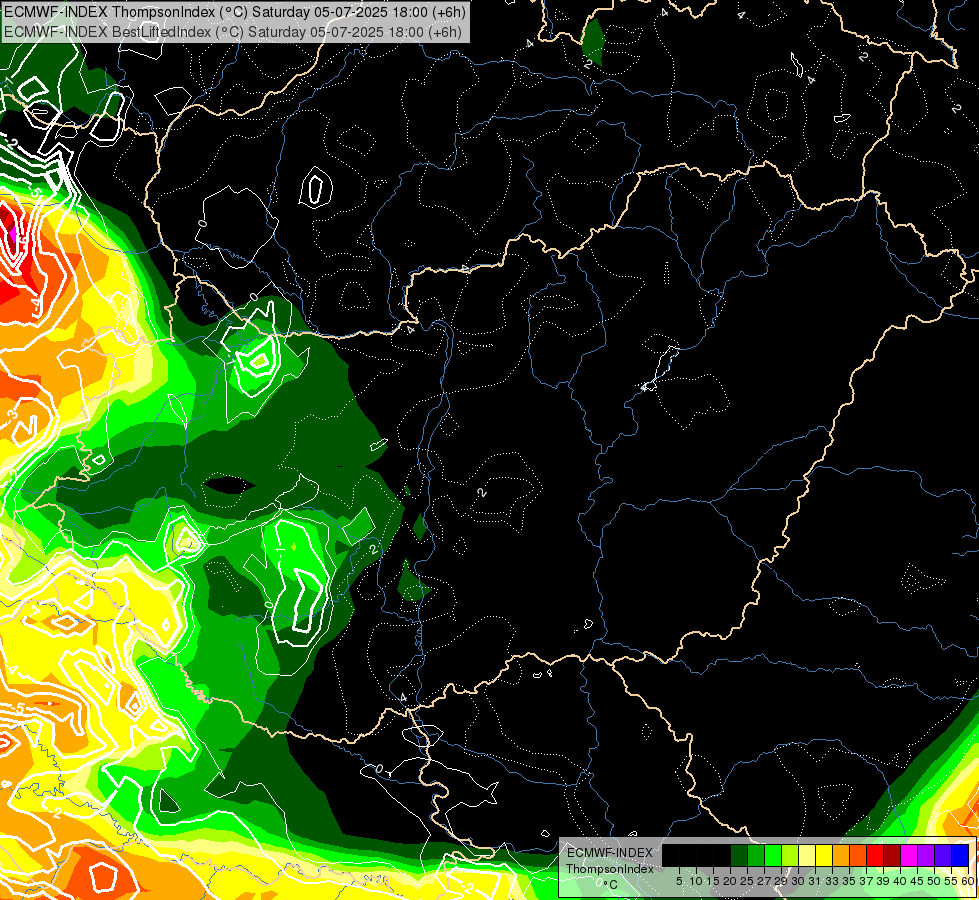
Task: Click the legend tick value '45'
Action: [918, 881]
